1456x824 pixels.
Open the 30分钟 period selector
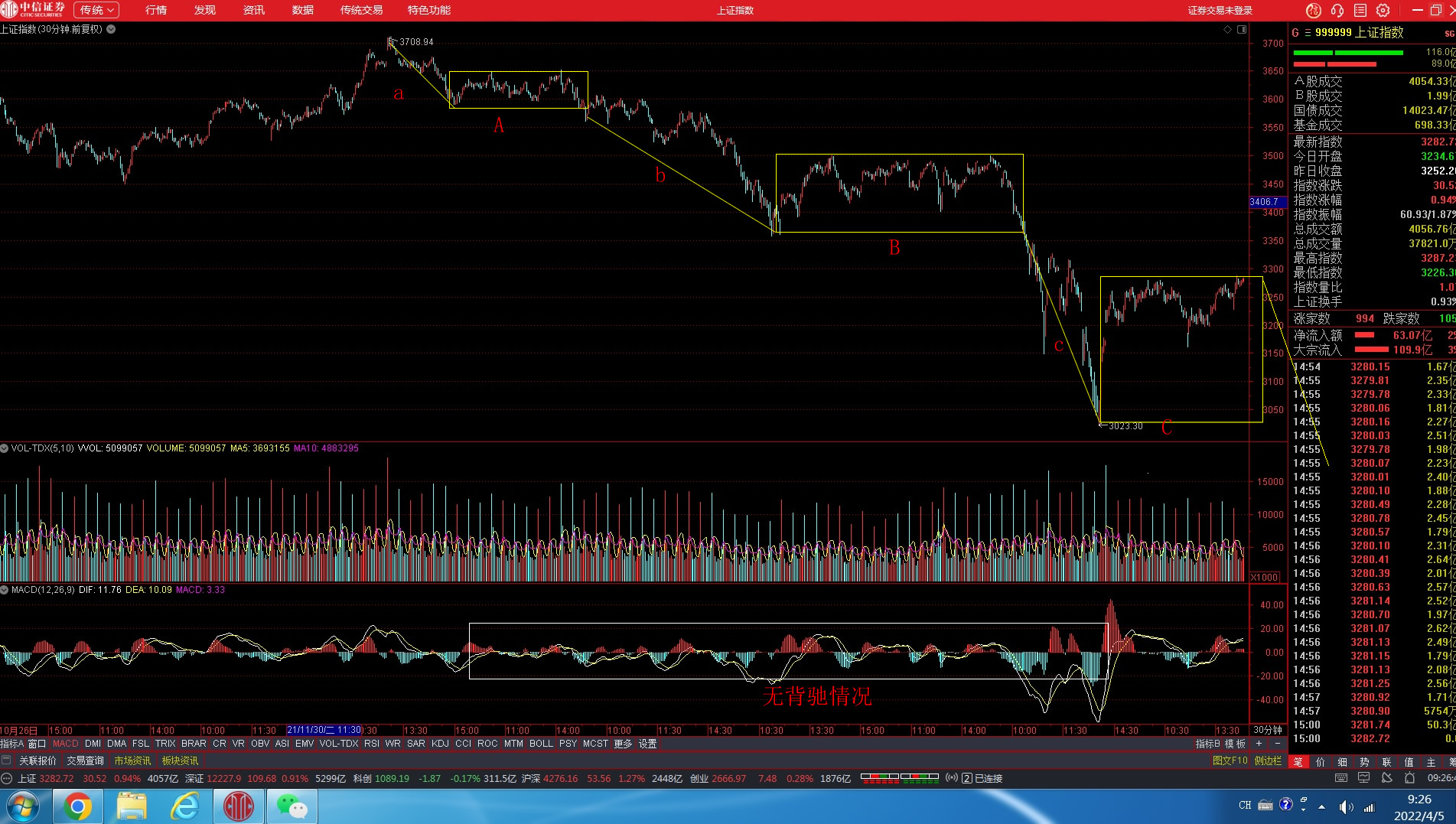tap(1268, 730)
